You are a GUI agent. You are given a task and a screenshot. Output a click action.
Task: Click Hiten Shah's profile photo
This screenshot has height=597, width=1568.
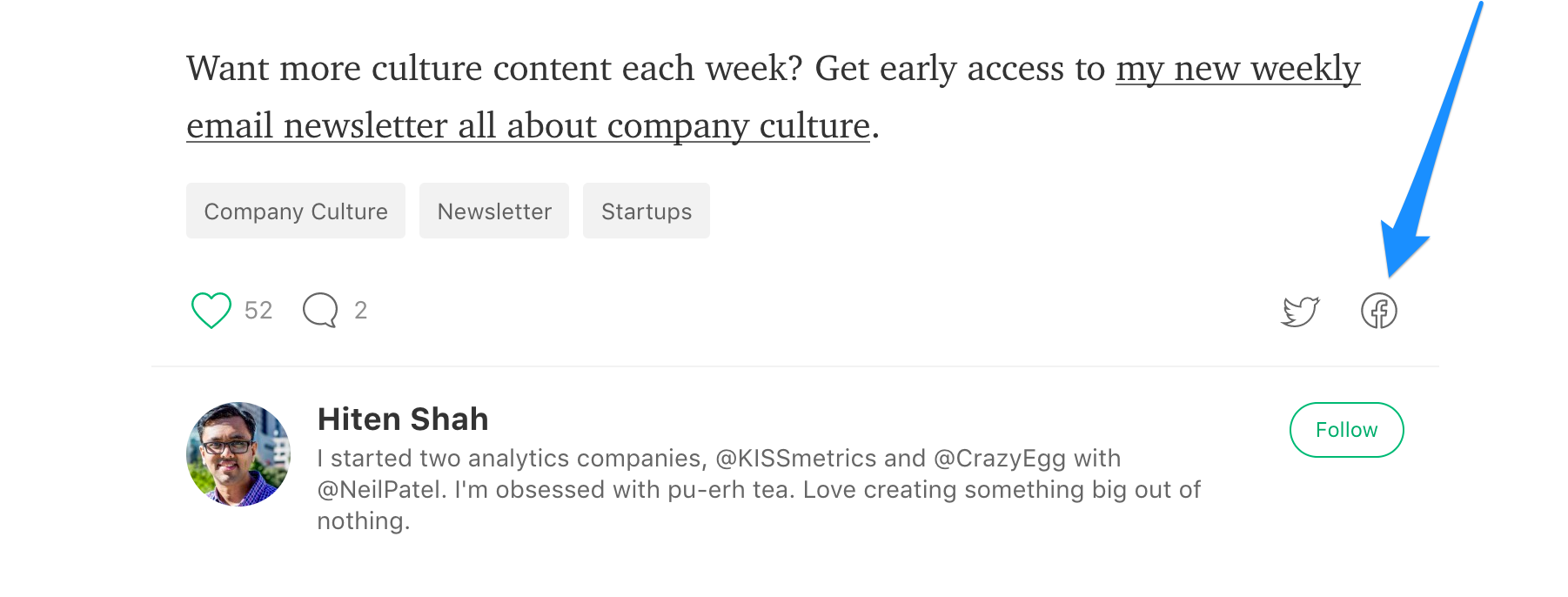point(238,453)
